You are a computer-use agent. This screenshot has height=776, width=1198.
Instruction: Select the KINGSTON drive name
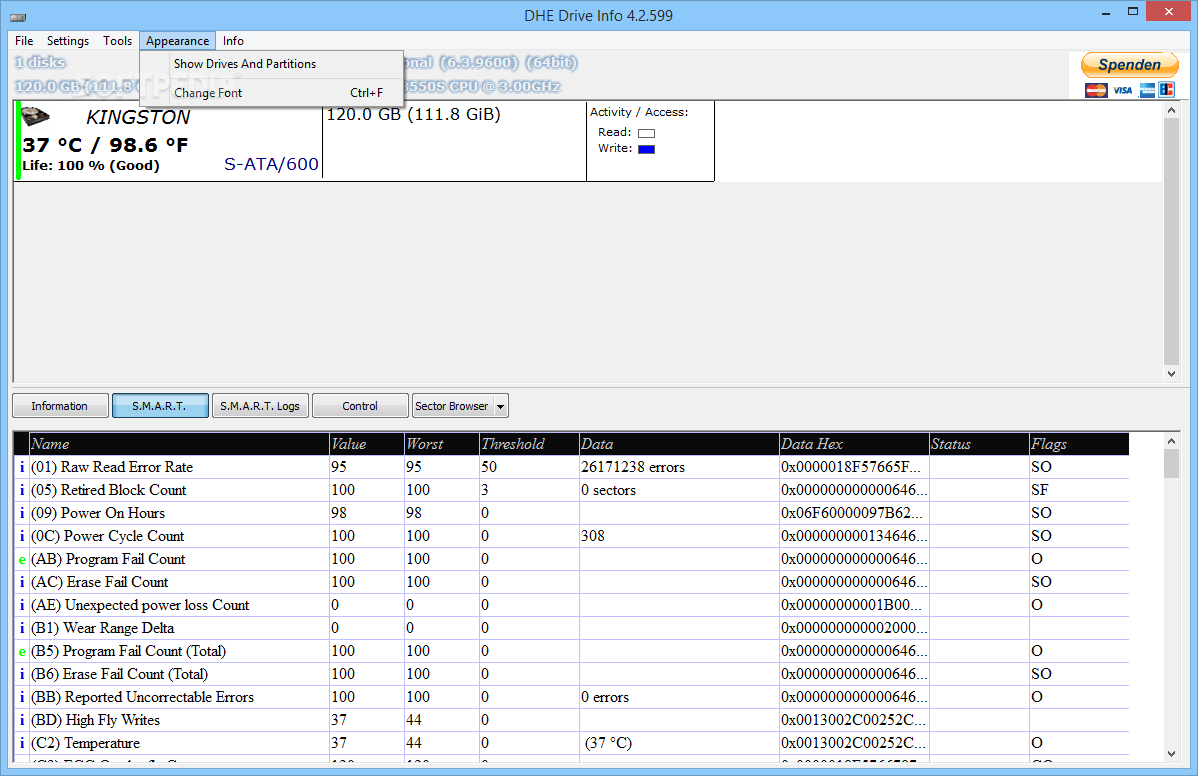point(138,117)
